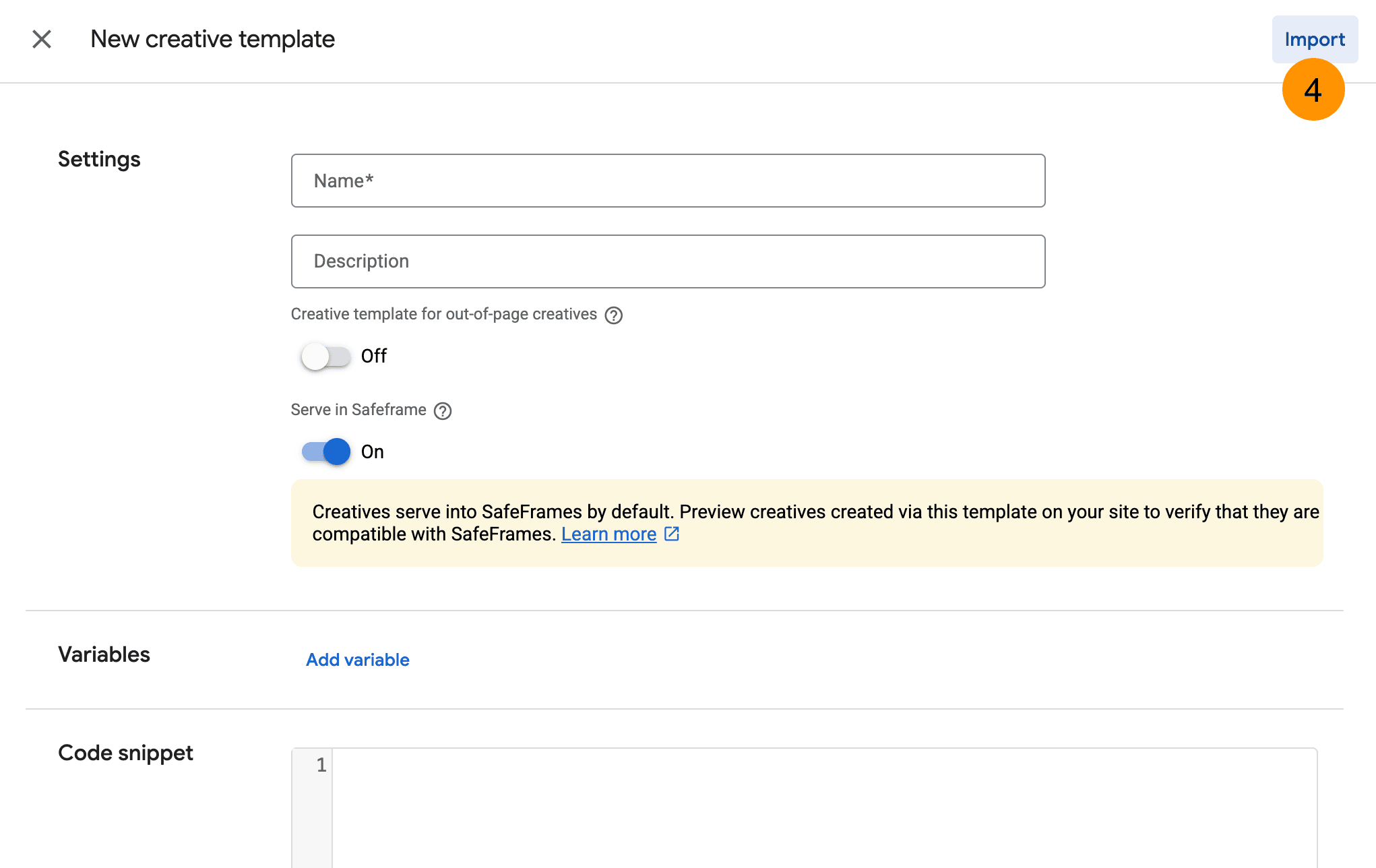Turn off Serve in Safeframe toggle

pos(326,452)
